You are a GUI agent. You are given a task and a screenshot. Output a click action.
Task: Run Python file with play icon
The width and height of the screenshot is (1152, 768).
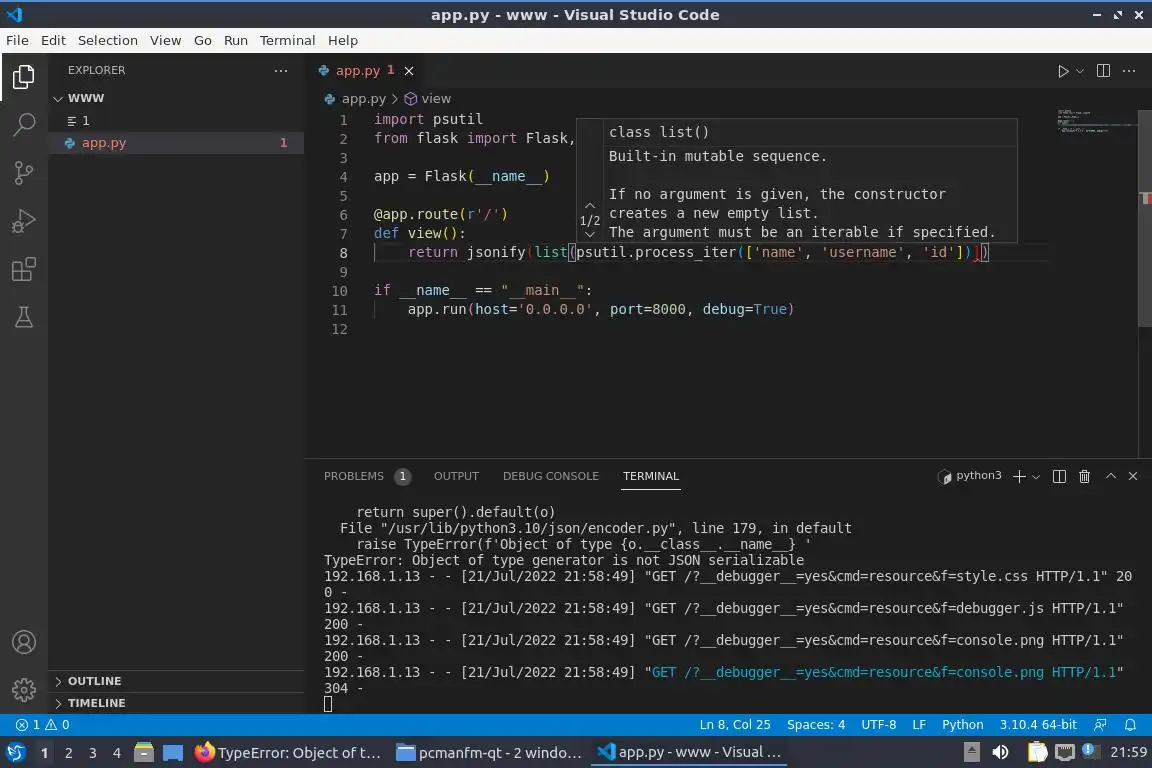1062,71
